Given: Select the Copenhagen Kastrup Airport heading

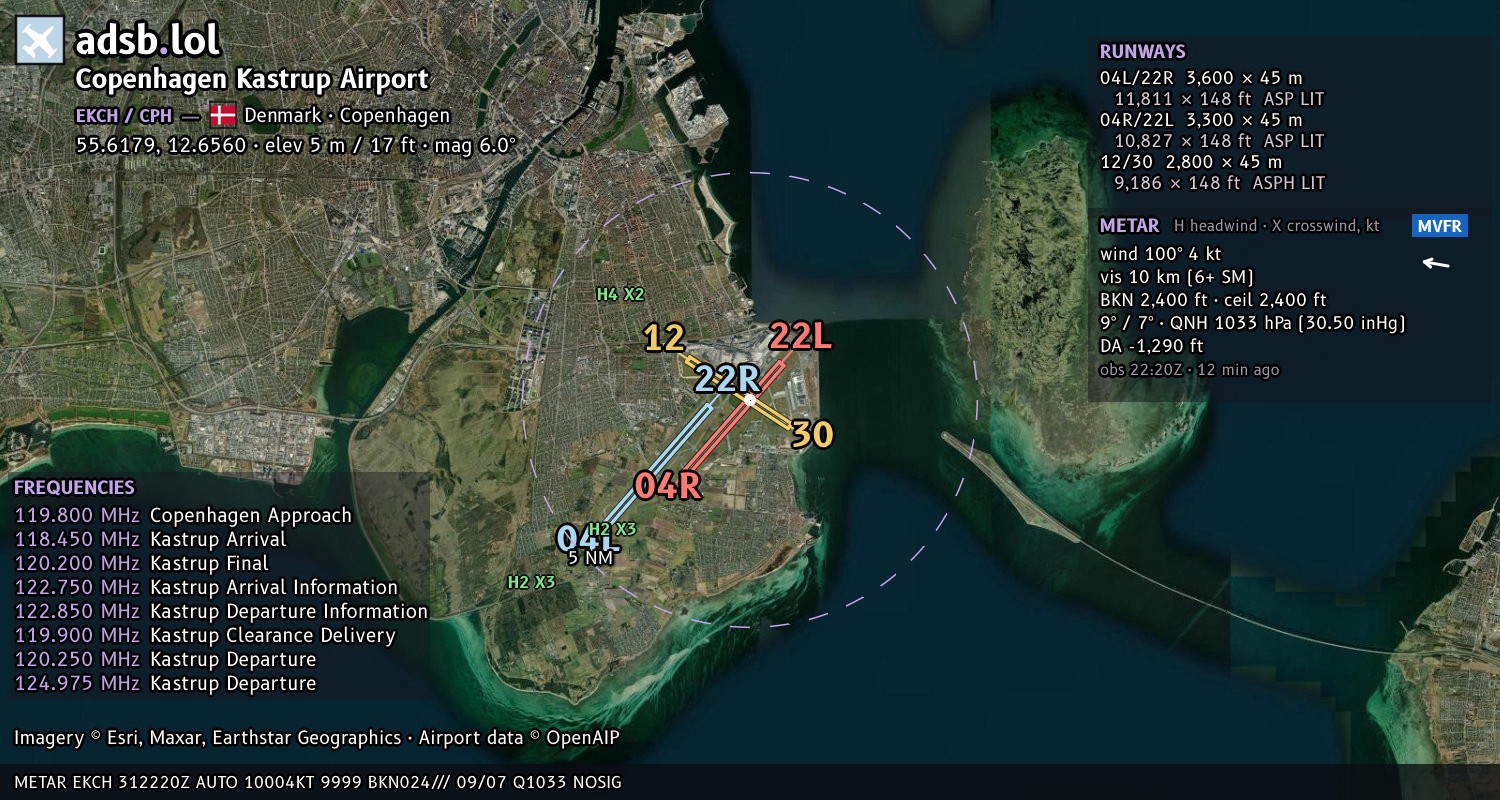Looking at the screenshot, I should (252, 80).
